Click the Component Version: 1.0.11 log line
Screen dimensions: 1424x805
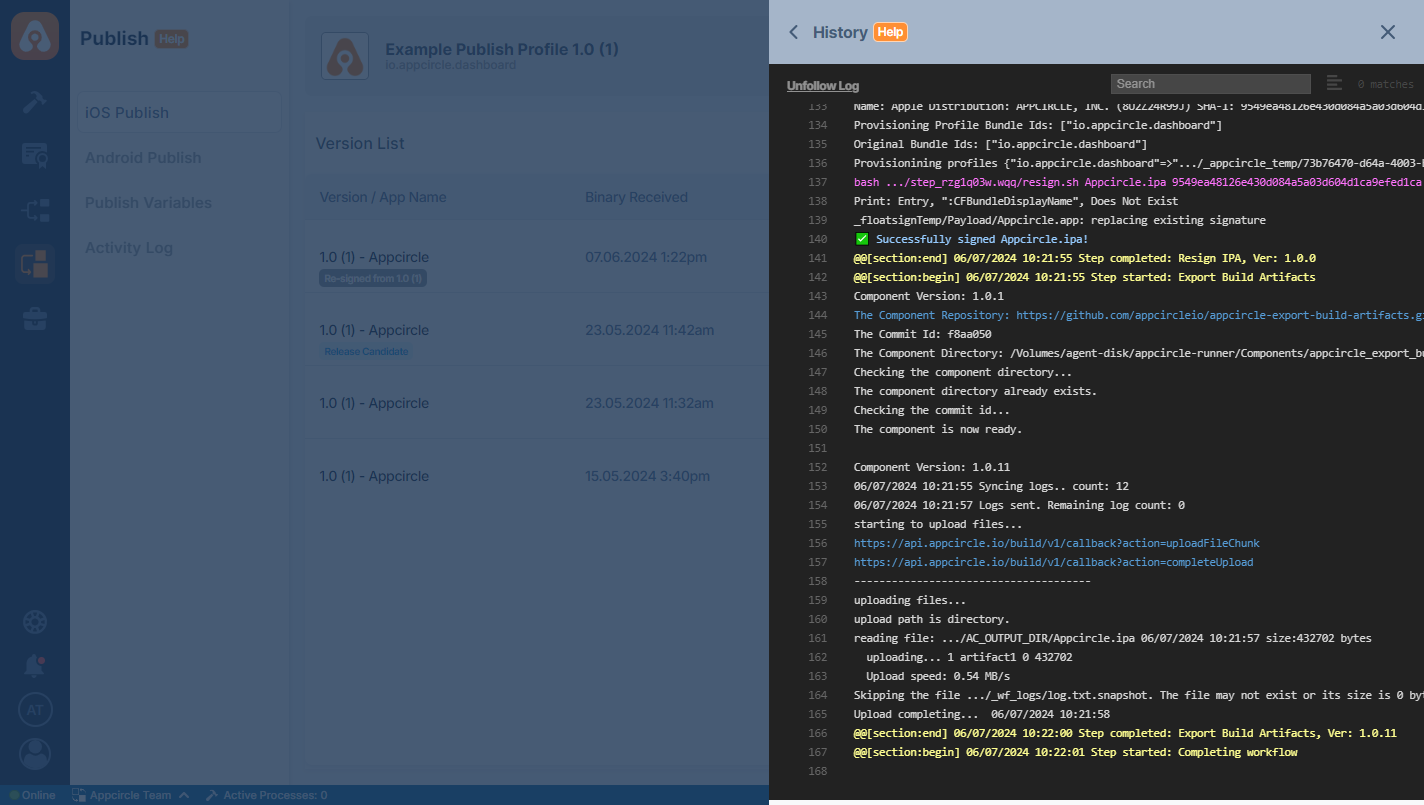click(931, 467)
